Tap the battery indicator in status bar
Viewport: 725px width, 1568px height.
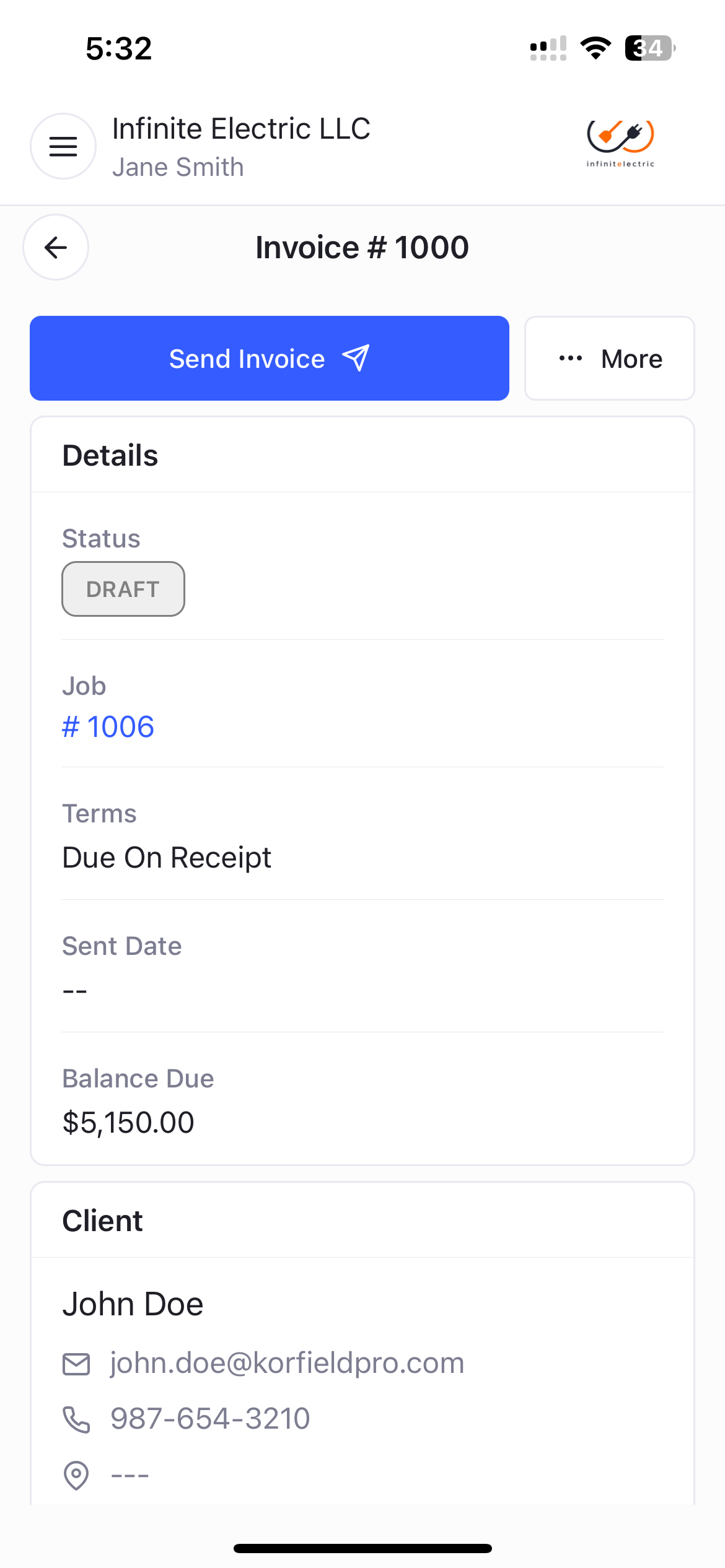click(x=649, y=48)
